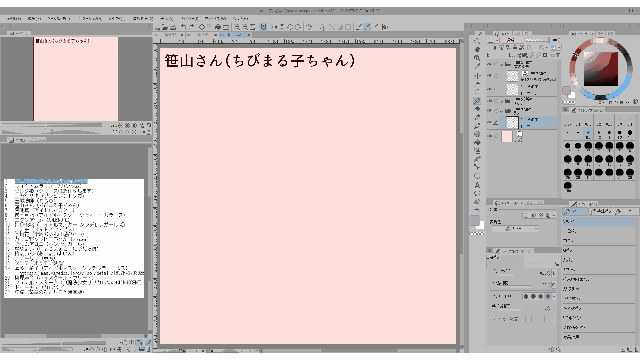Click the pink Paper layer thumbnail
The image size is (640, 360).
(507, 136)
